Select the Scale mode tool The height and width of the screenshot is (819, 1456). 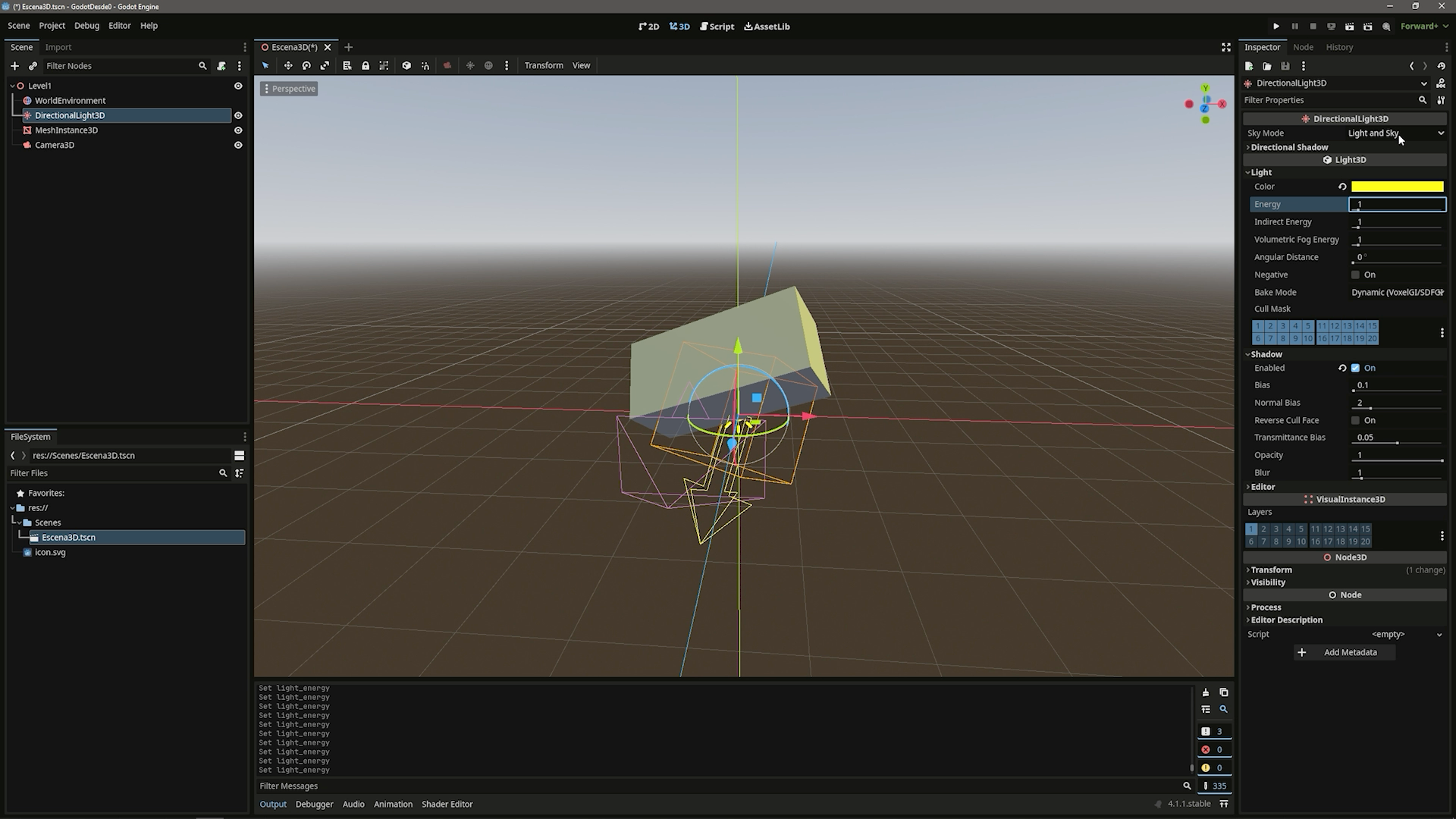tap(325, 66)
